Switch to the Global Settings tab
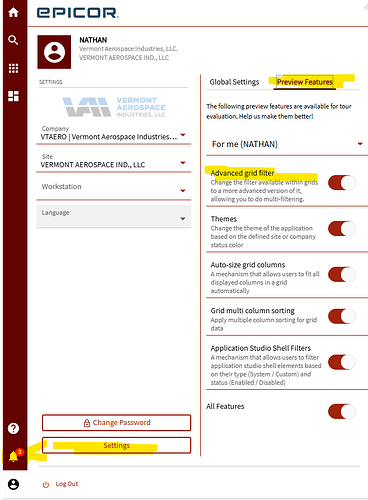The width and height of the screenshot is (368, 500). point(234,82)
